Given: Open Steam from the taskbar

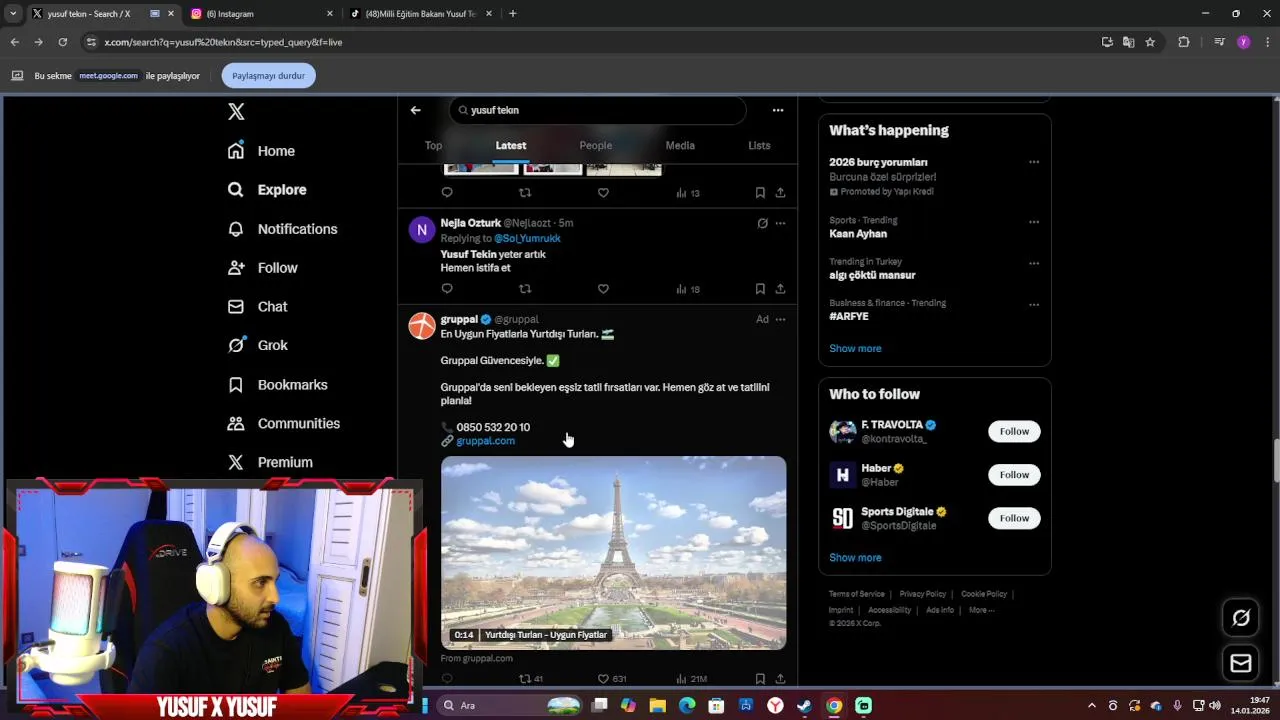Looking at the screenshot, I should [804, 705].
